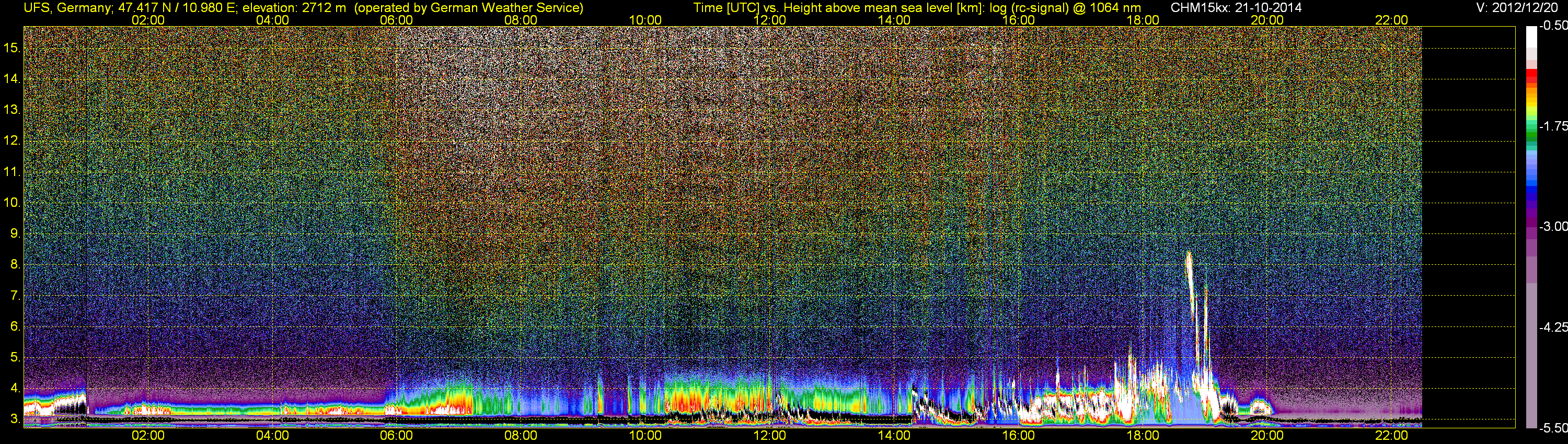
Task: Click the '08:00' label on the top time axis
Action: [521, 20]
